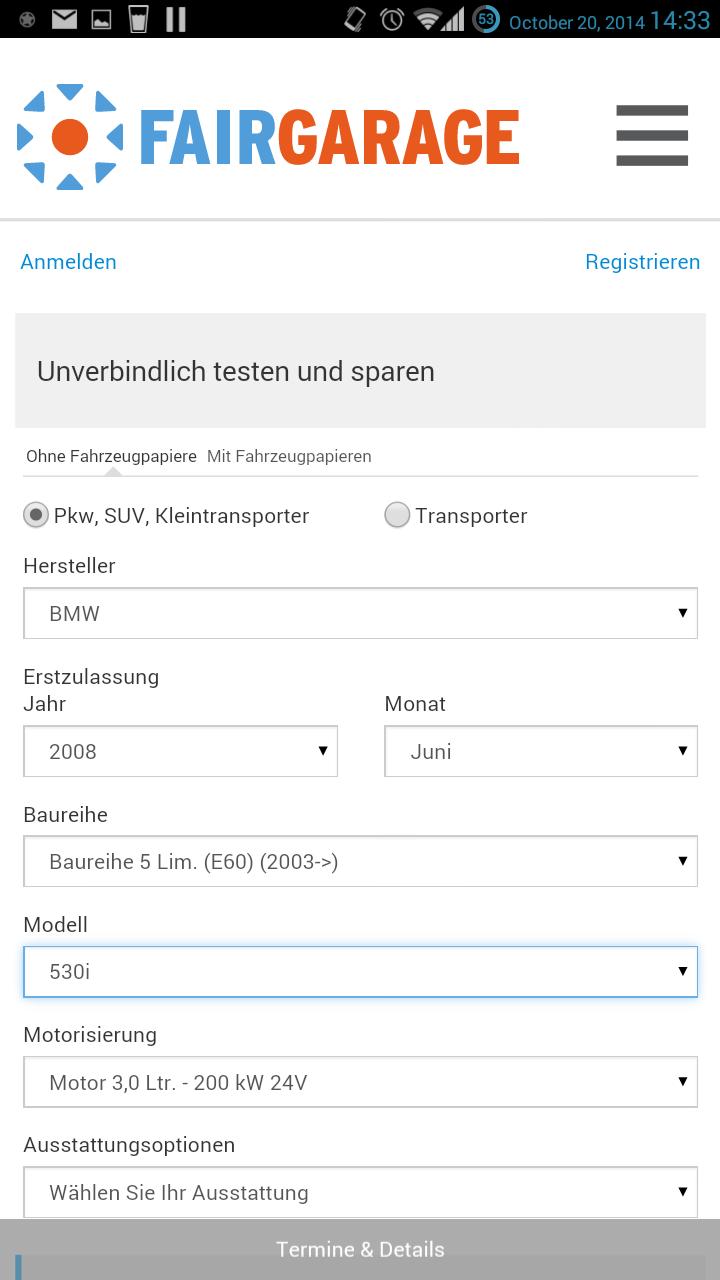Tap the Termine & Details bar
The width and height of the screenshot is (720, 1280).
[360, 1249]
